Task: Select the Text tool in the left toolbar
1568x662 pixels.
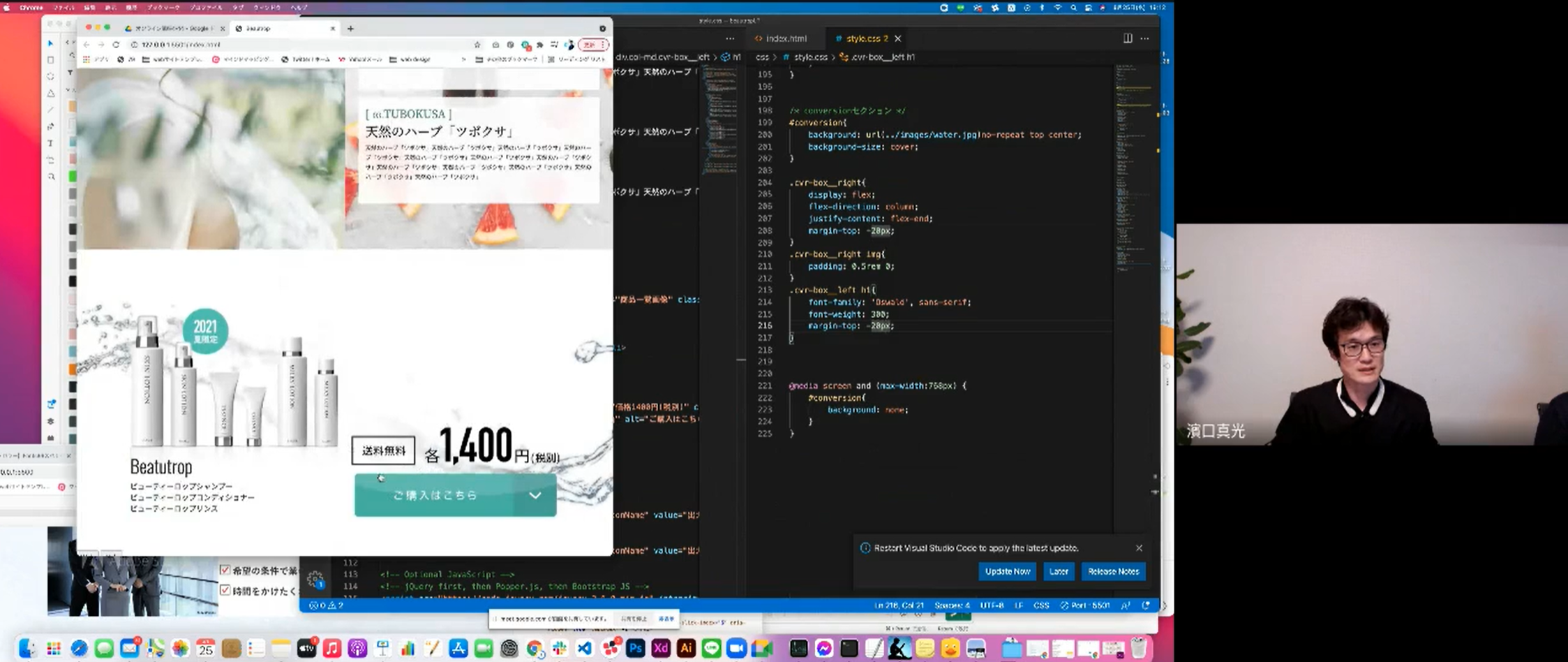Action: (x=50, y=143)
